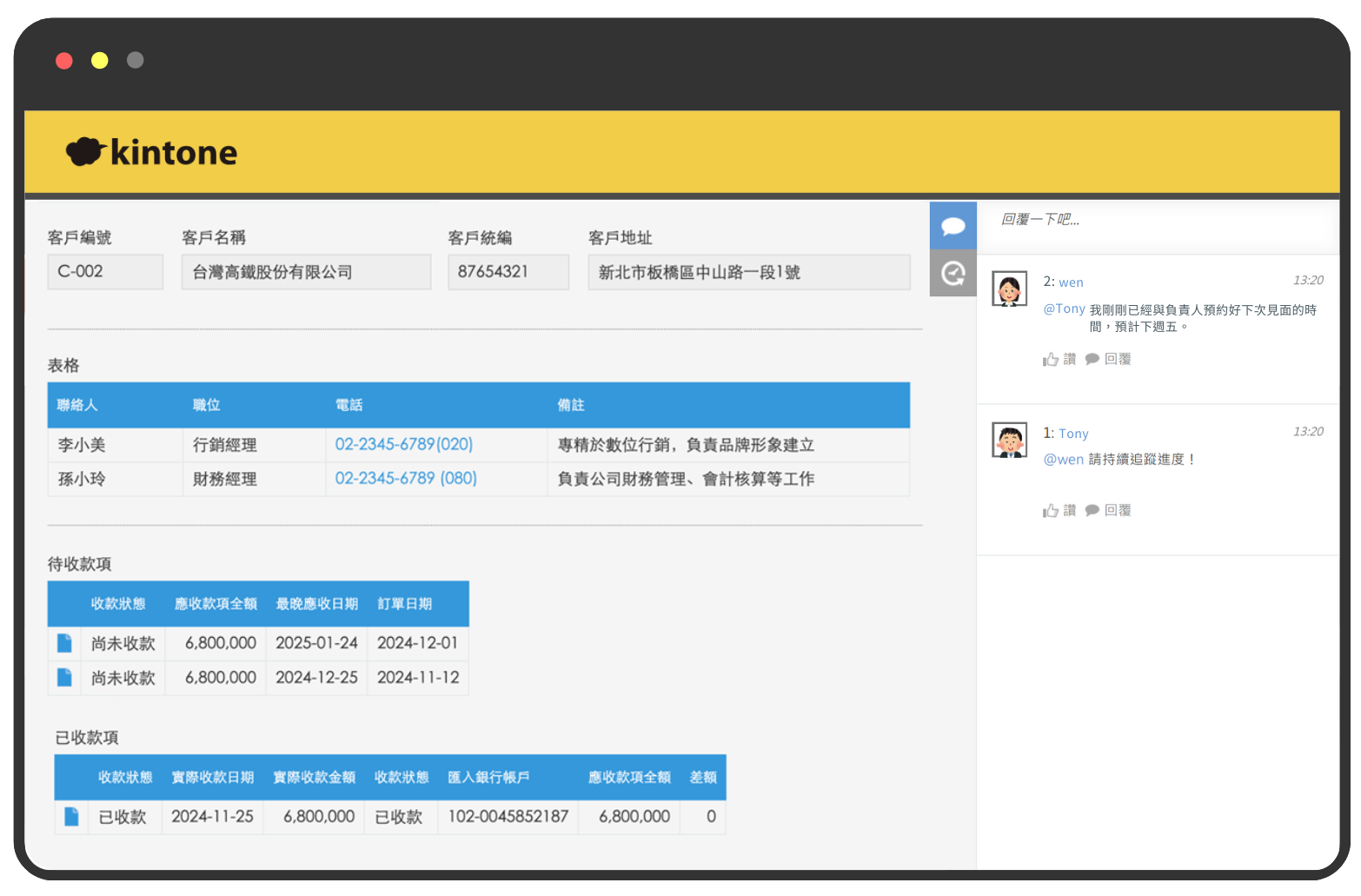Select actual payment date 2024-11-25
This screenshot has height=896, width=1361.
click(212, 816)
